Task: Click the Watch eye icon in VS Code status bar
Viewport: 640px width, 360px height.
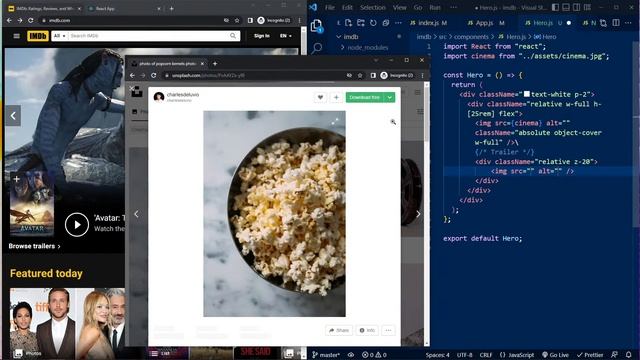Action: pos(351,355)
